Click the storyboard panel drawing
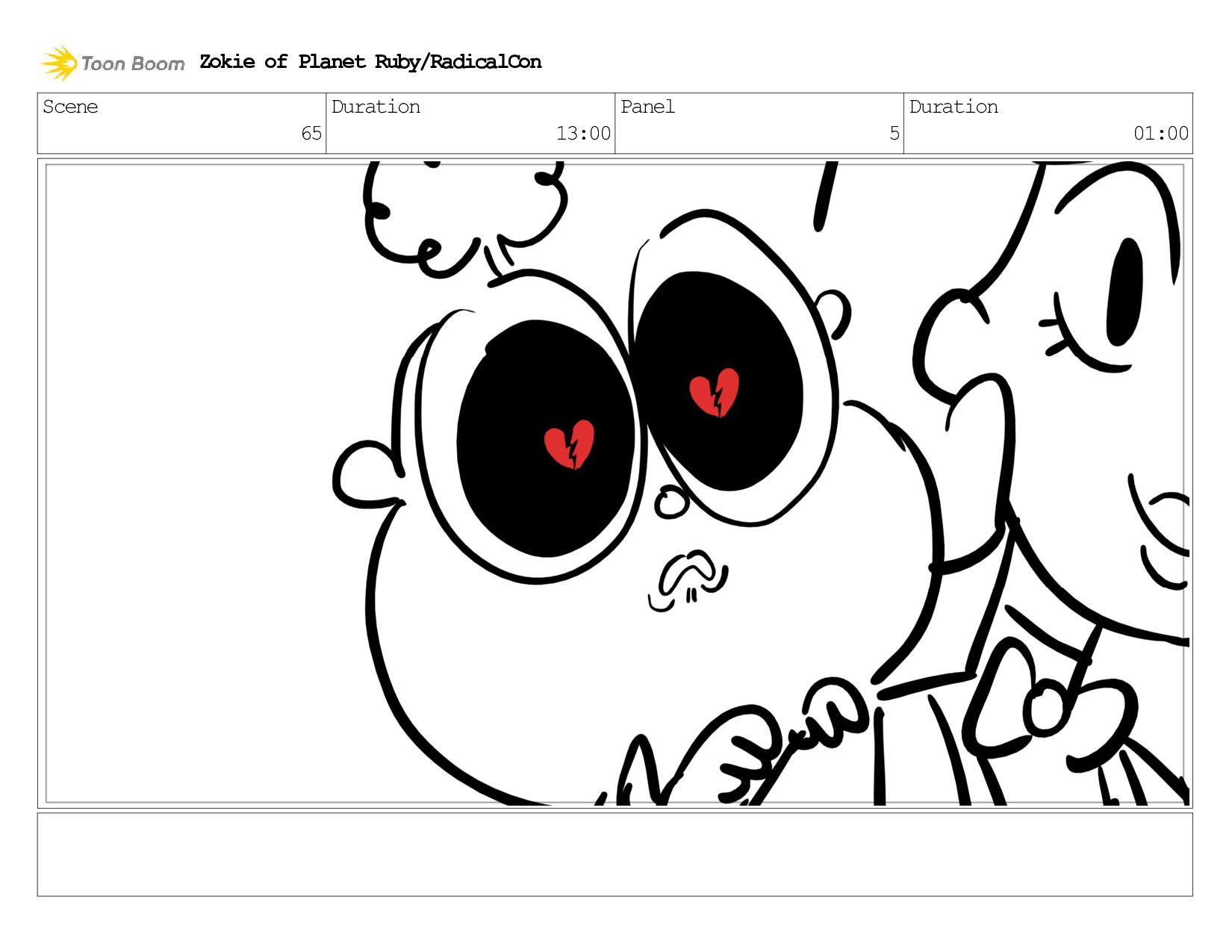The image size is (1232, 952). pos(615,483)
